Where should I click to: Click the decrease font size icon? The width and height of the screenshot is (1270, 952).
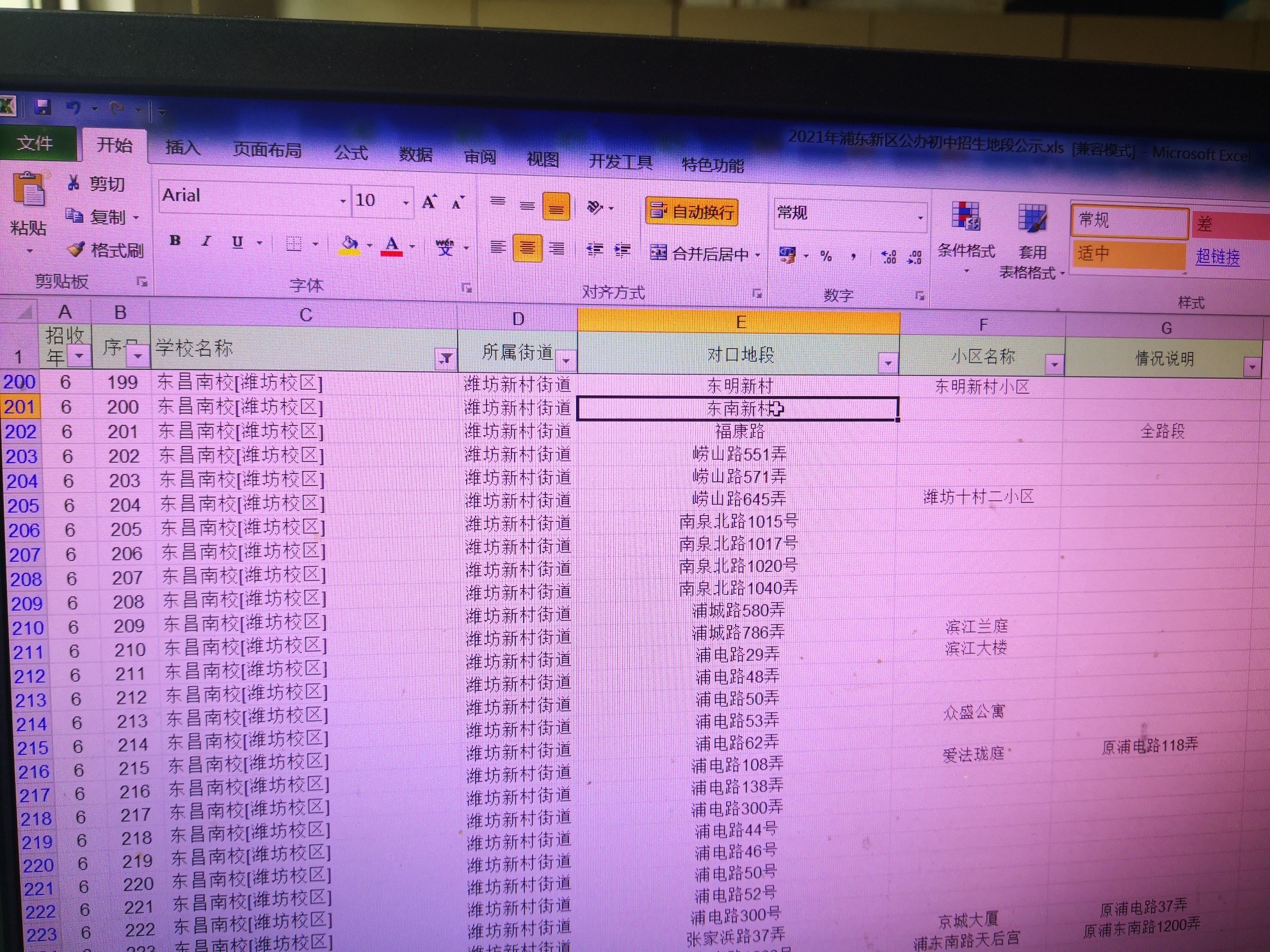(458, 203)
